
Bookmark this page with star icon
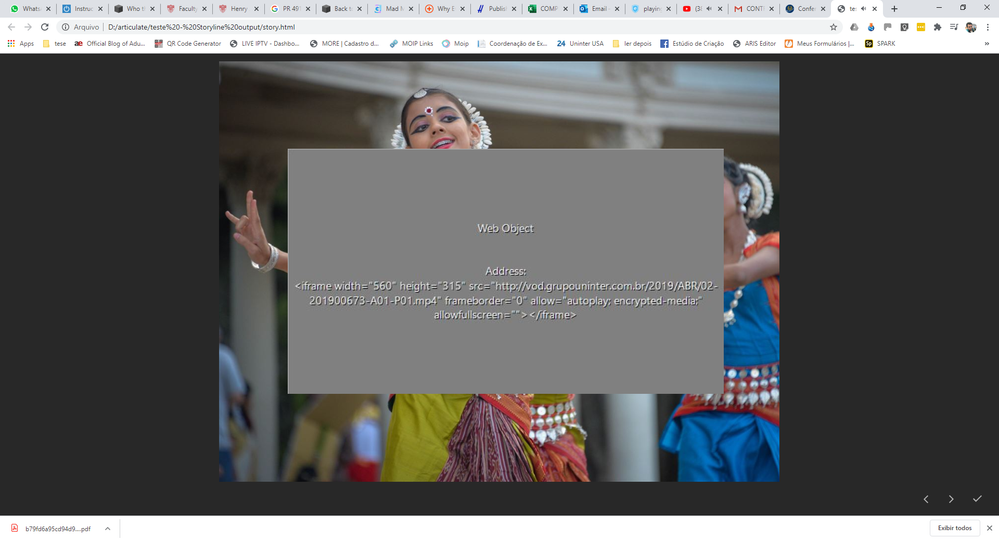coord(833,27)
